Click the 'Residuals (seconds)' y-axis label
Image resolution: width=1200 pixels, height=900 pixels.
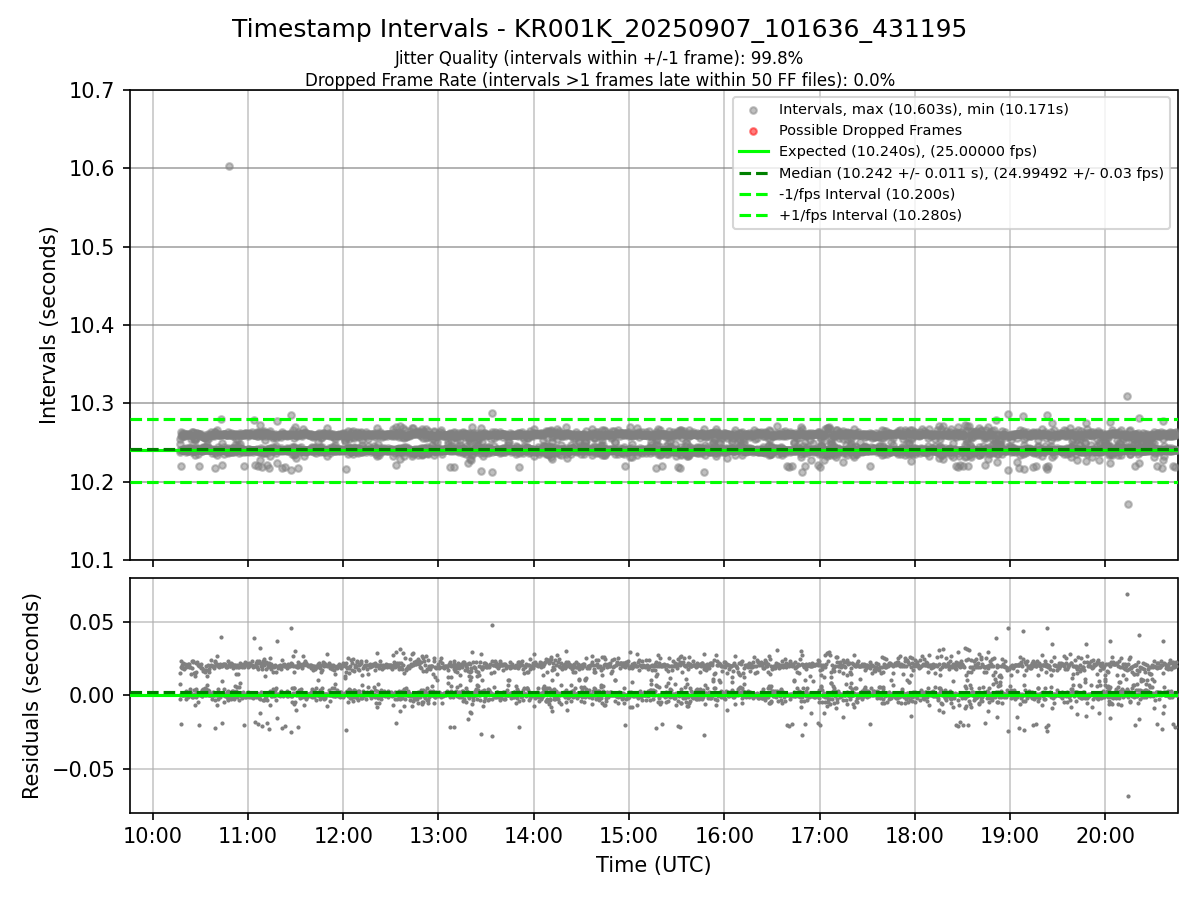click(x=31, y=696)
